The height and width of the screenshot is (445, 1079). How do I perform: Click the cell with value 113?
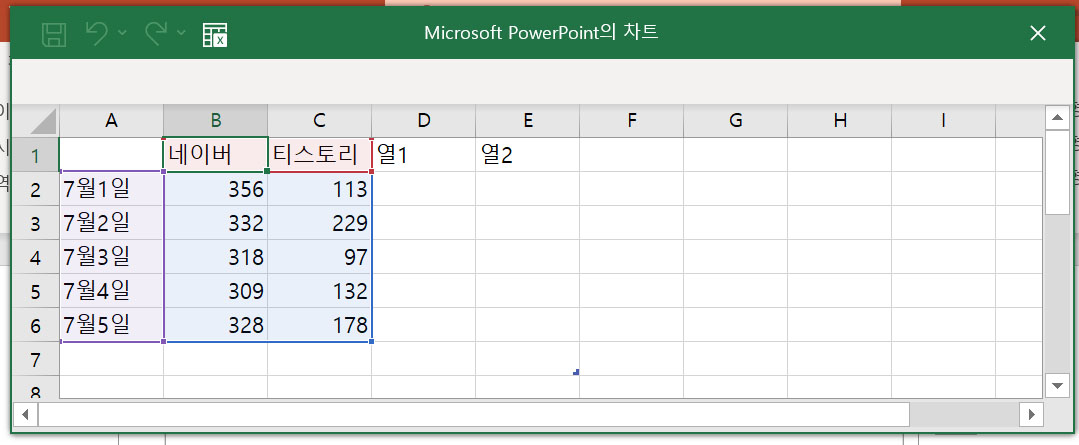tap(319, 188)
